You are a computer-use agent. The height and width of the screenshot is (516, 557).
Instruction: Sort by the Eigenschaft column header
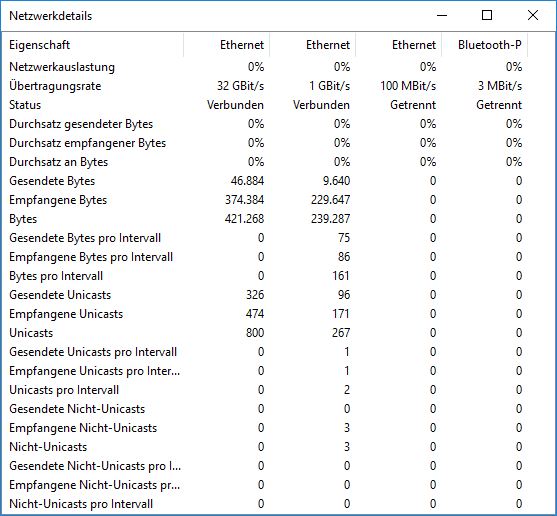coord(93,45)
